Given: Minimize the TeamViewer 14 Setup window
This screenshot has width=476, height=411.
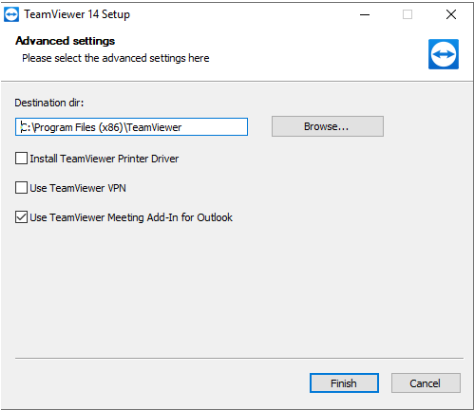Looking at the screenshot, I should click(x=365, y=15).
